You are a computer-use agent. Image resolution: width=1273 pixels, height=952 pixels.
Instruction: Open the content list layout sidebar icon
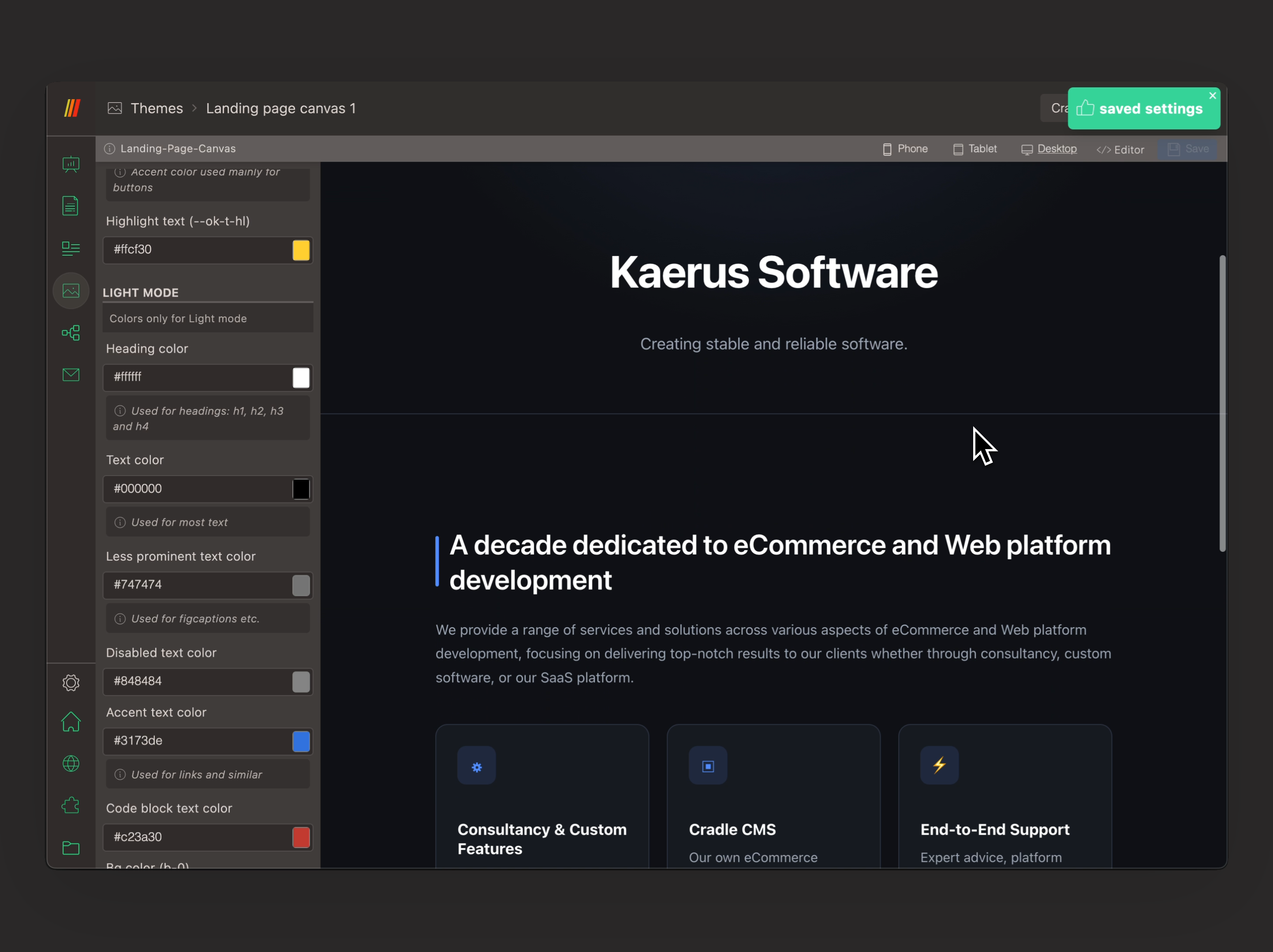[x=71, y=249]
